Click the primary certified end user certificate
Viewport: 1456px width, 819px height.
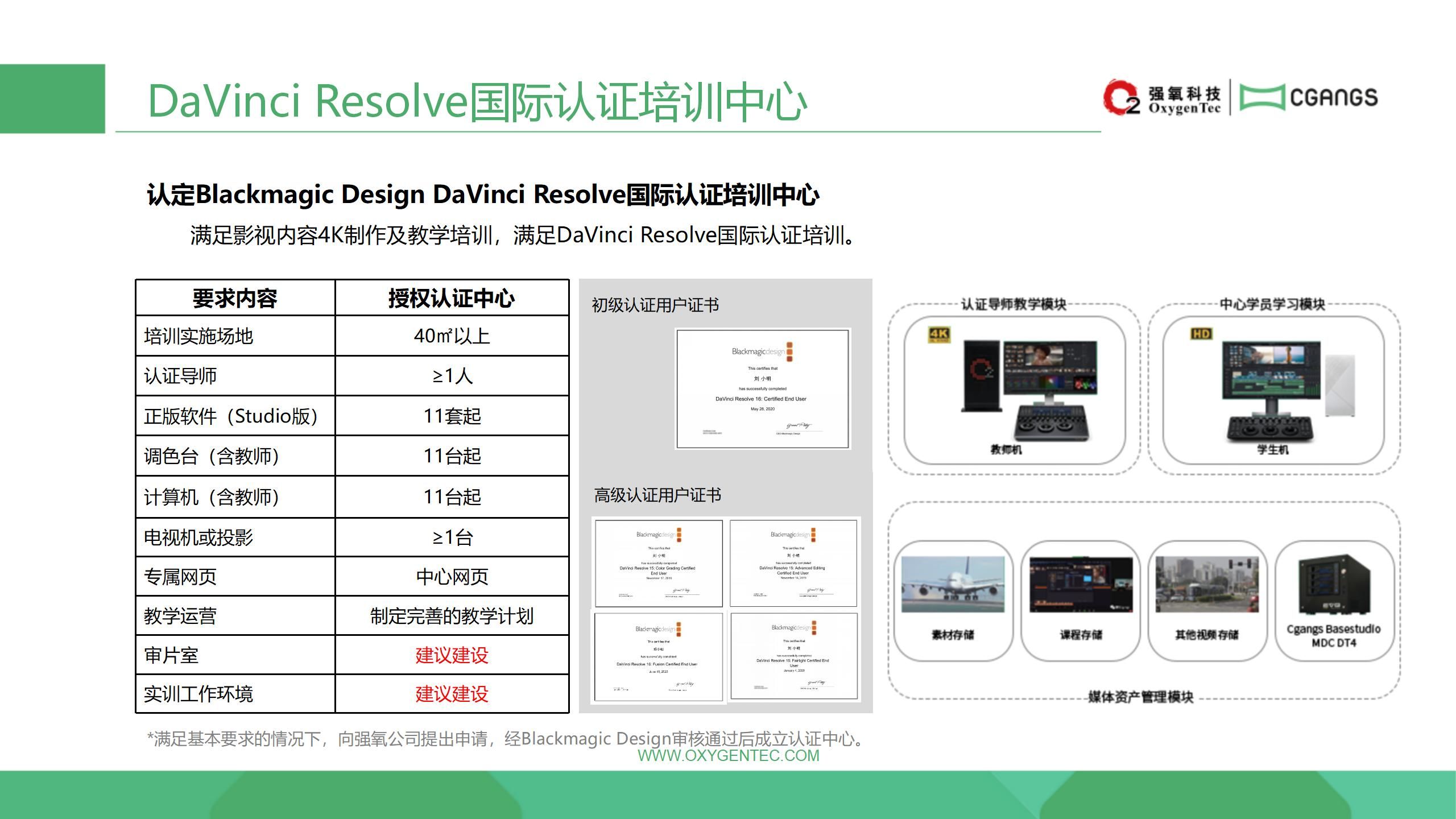point(762,389)
